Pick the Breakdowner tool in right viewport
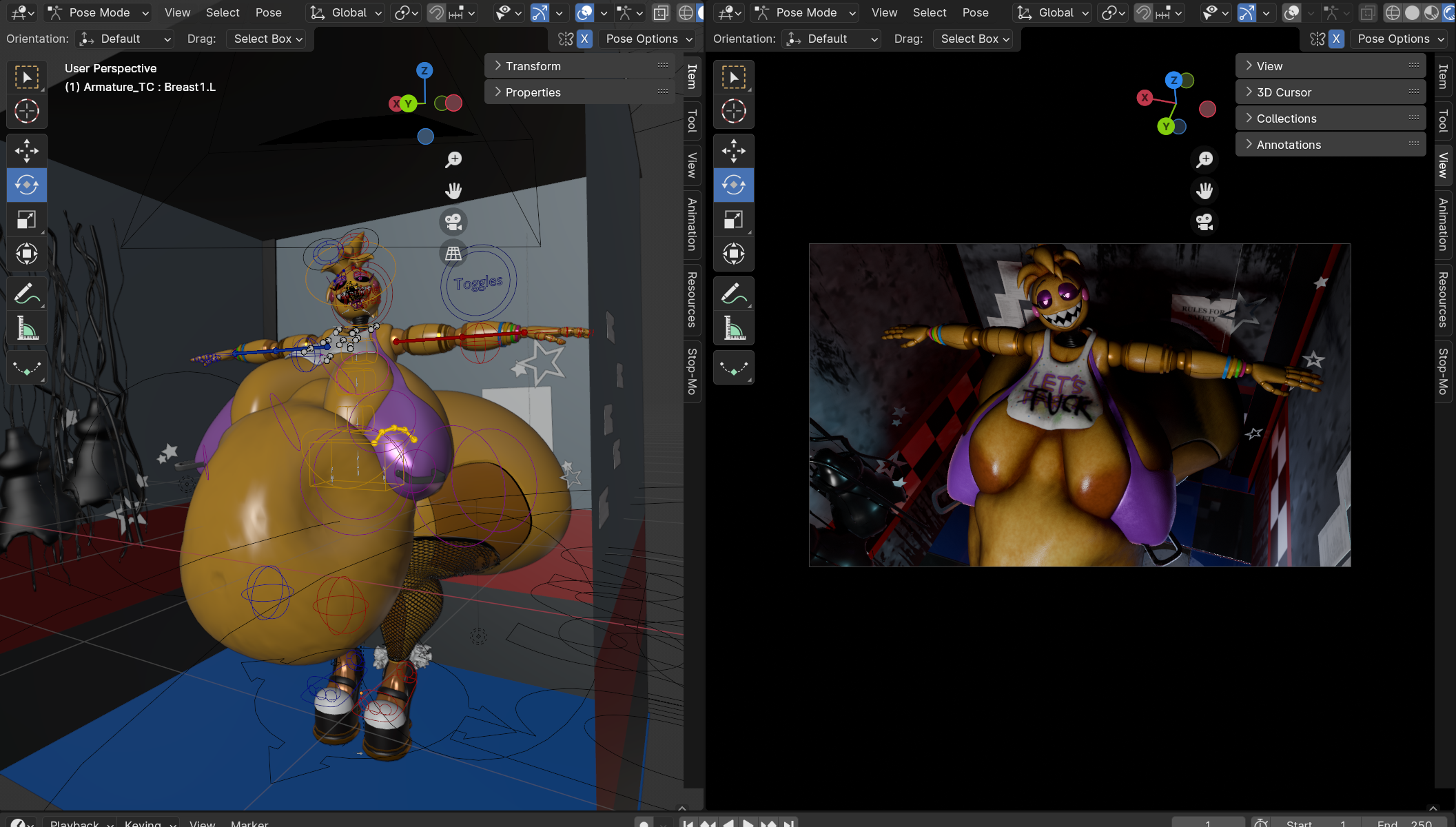Viewport: 1456px width, 827px height. point(734,367)
